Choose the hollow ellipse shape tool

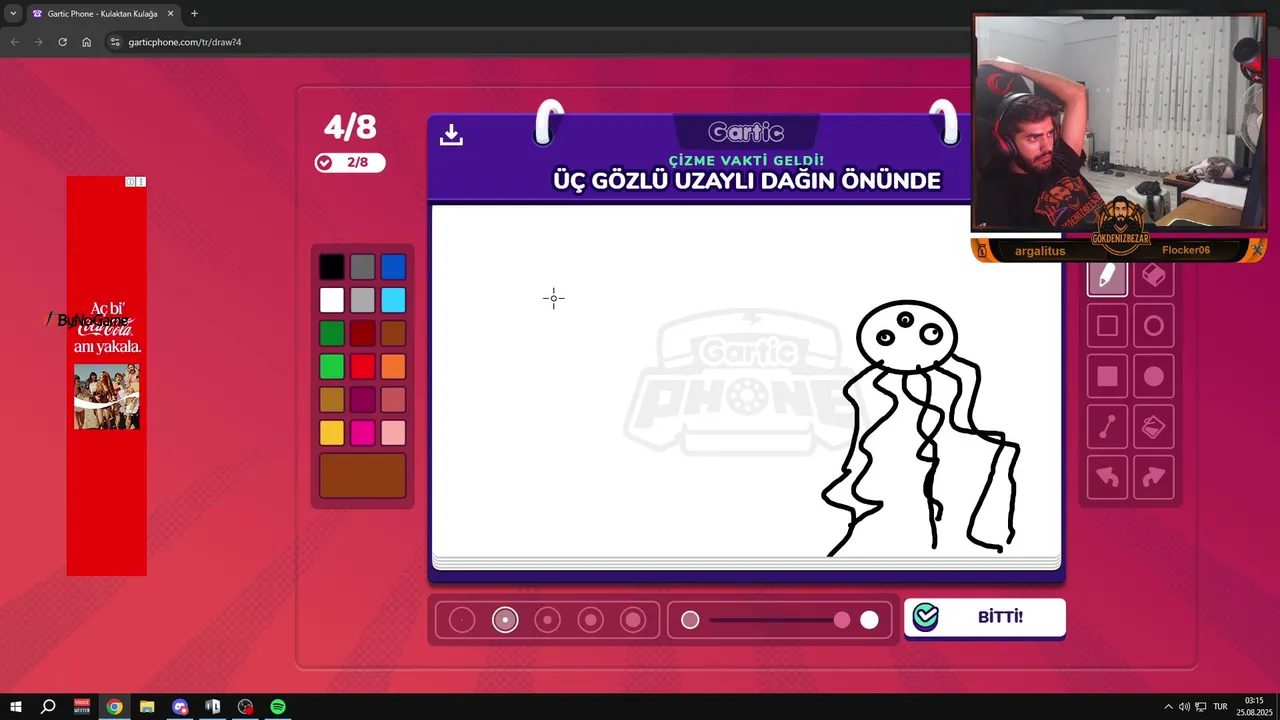[x=1154, y=326]
